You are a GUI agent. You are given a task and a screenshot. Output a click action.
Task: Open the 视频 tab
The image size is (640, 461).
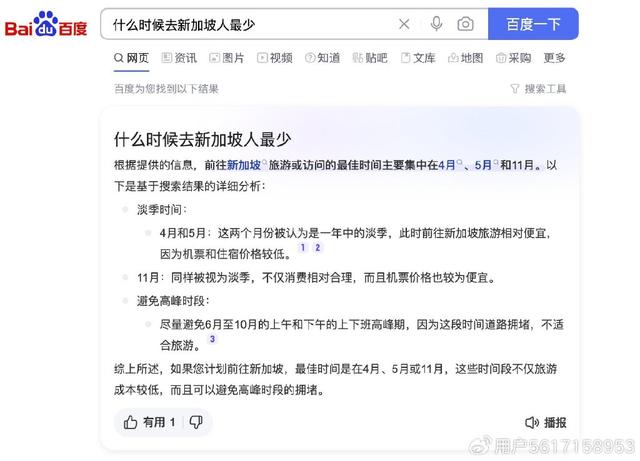[275, 58]
